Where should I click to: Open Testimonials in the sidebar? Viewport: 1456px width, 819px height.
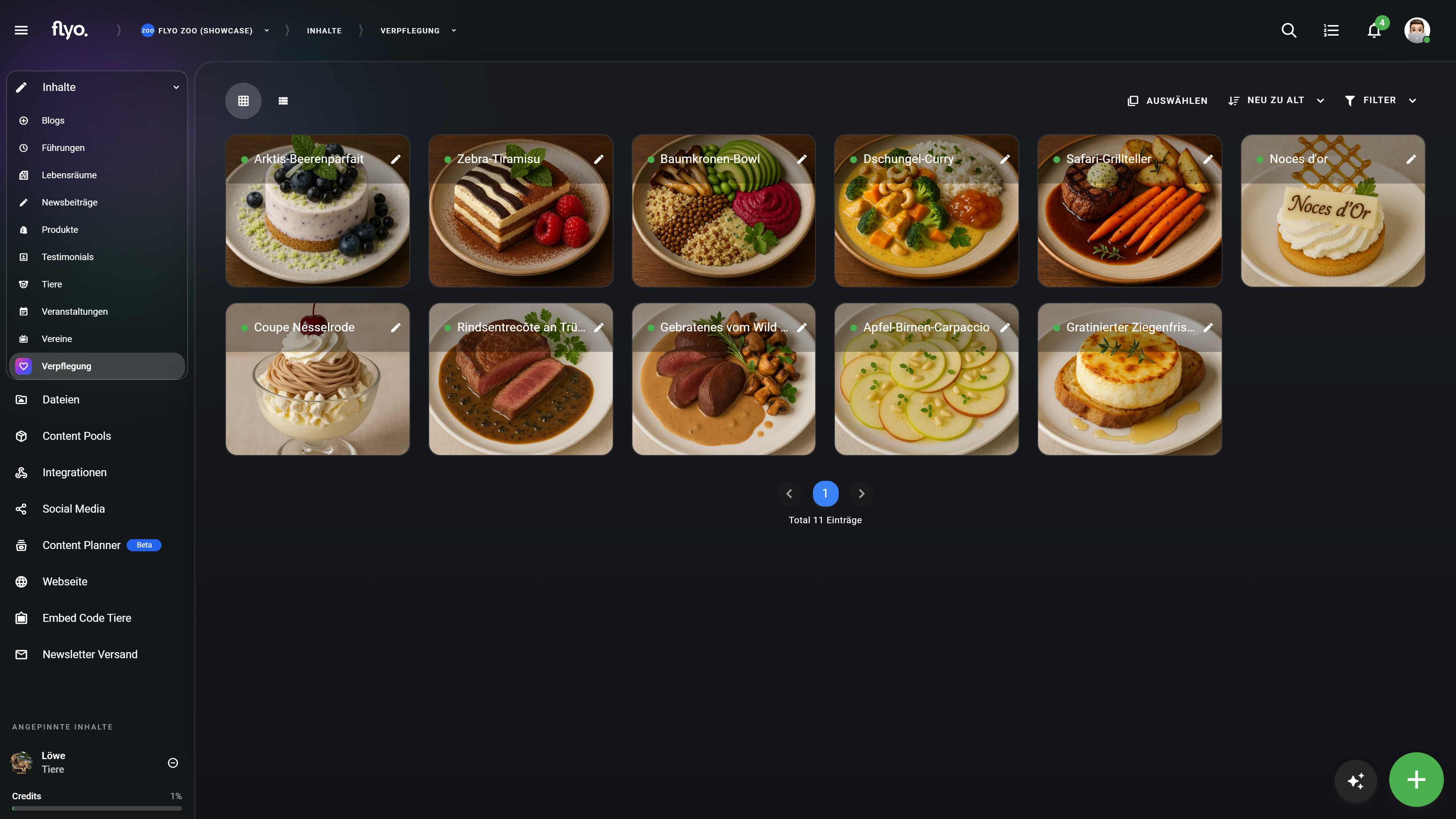pos(97,257)
